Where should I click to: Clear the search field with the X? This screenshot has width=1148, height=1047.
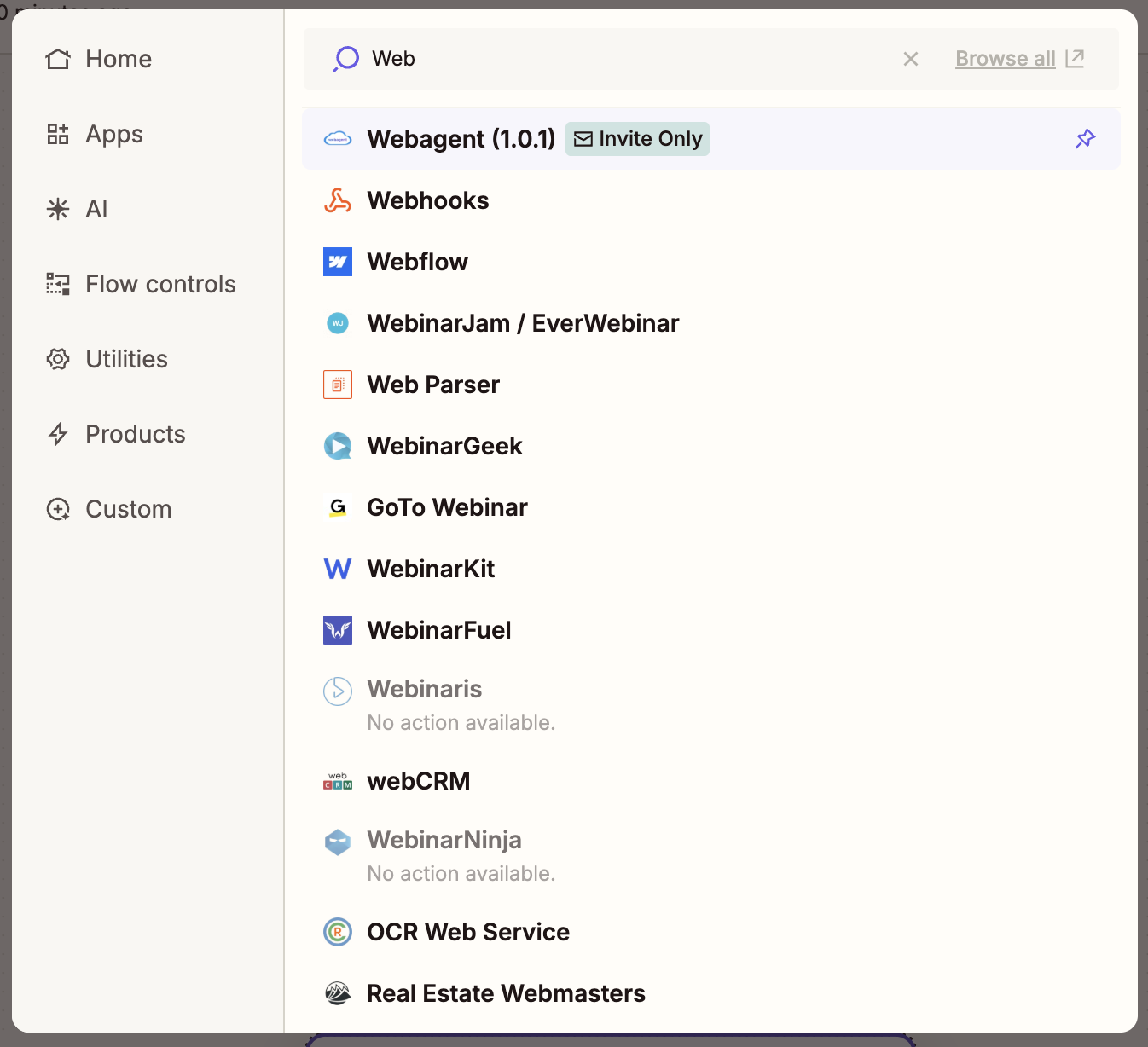[911, 59]
